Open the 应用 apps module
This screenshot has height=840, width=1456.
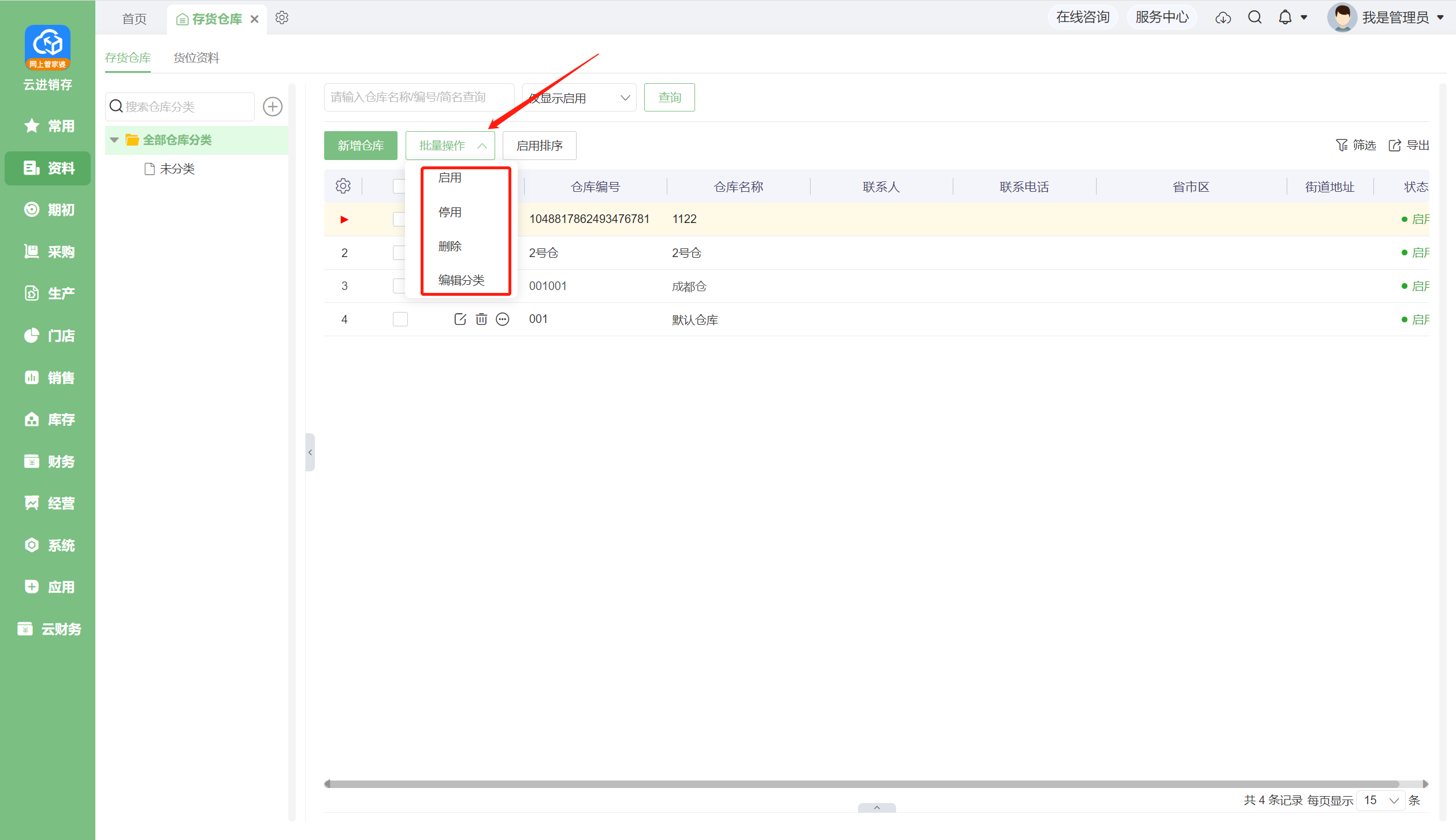[49, 587]
